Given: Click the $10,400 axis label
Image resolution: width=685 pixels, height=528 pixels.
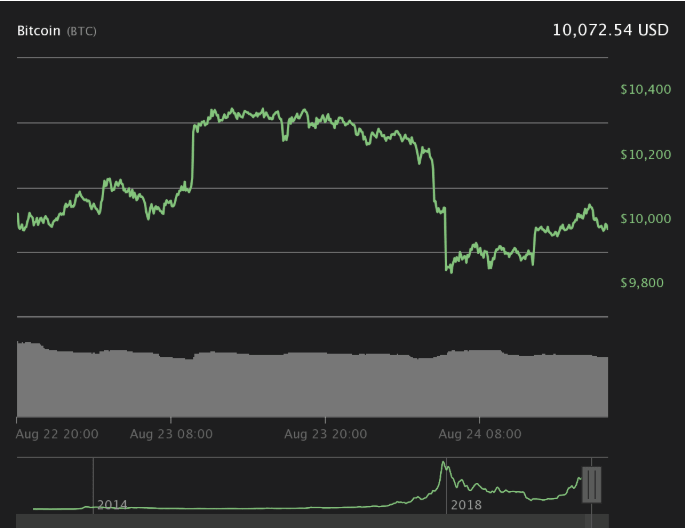Looking at the screenshot, I should 645,90.
